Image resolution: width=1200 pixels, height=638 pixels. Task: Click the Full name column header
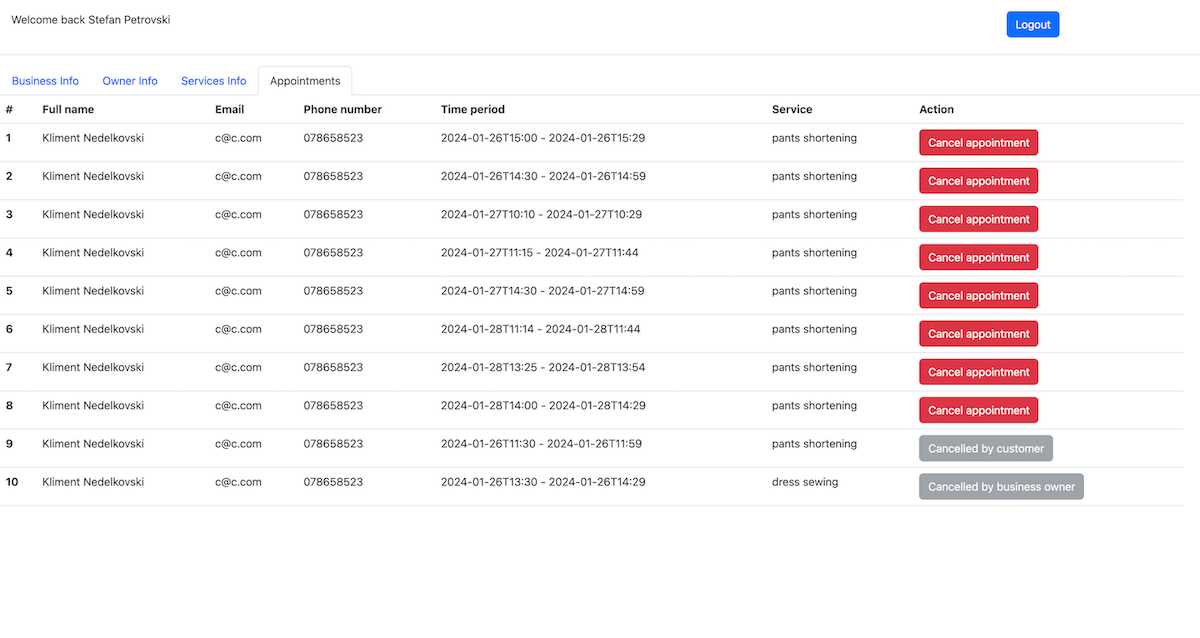coord(68,110)
